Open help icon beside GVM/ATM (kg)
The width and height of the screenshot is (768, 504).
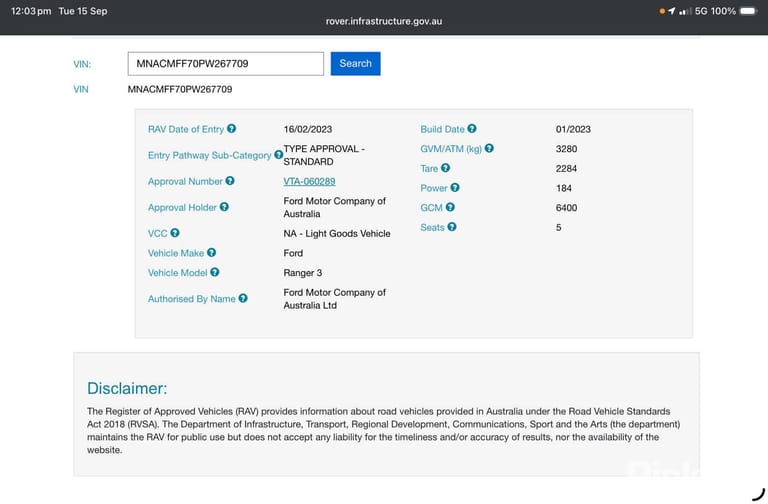click(489, 148)
